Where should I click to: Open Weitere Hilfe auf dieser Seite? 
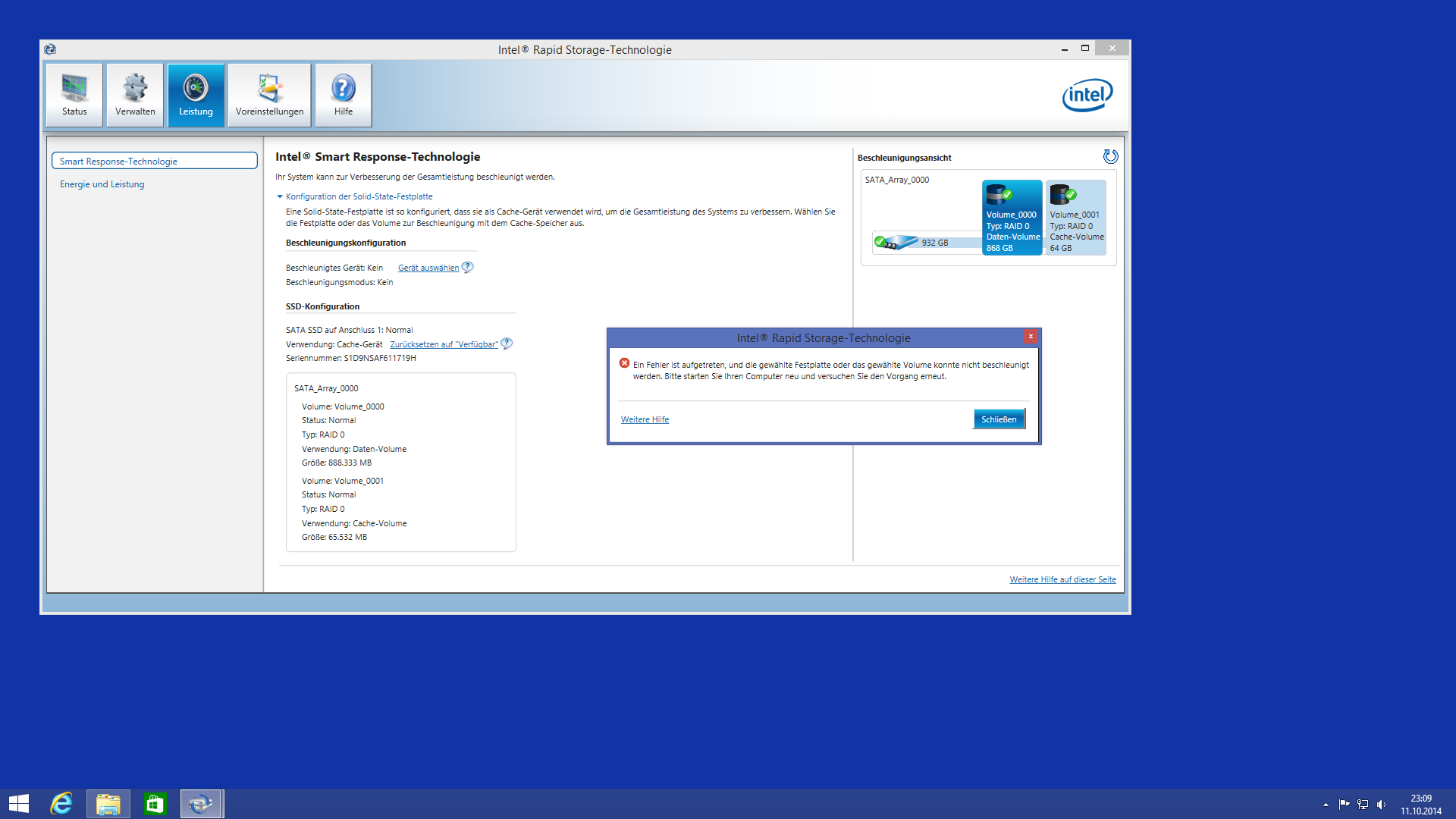[x=1062, y=579]
